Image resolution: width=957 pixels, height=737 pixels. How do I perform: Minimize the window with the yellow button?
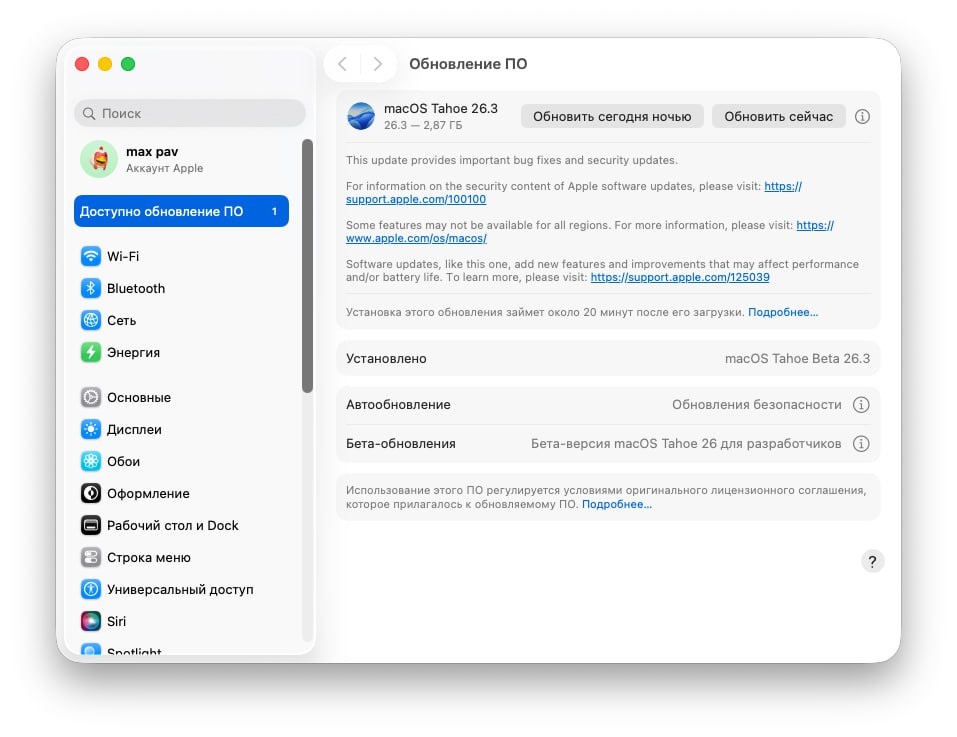pyautogui.click(x=105, y=64)
